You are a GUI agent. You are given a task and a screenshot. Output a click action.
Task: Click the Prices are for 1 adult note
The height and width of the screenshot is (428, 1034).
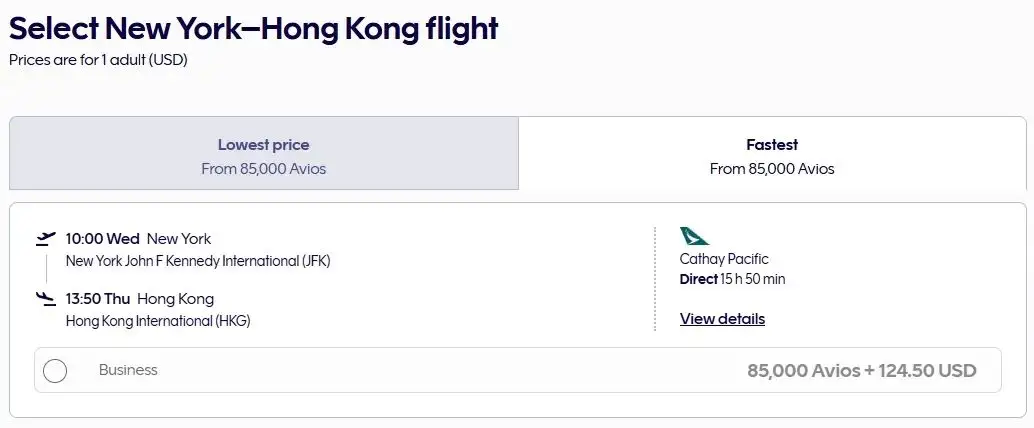coord(98,60)
